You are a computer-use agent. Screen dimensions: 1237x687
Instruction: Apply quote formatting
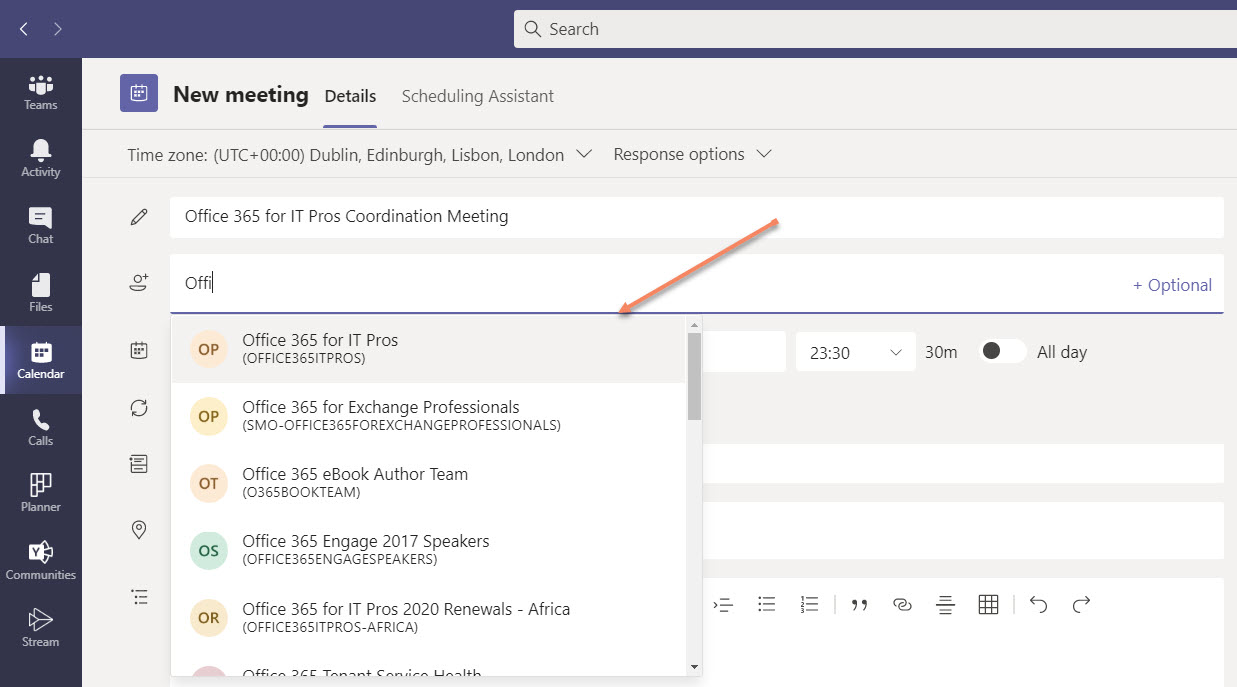(x=859, y=604)
